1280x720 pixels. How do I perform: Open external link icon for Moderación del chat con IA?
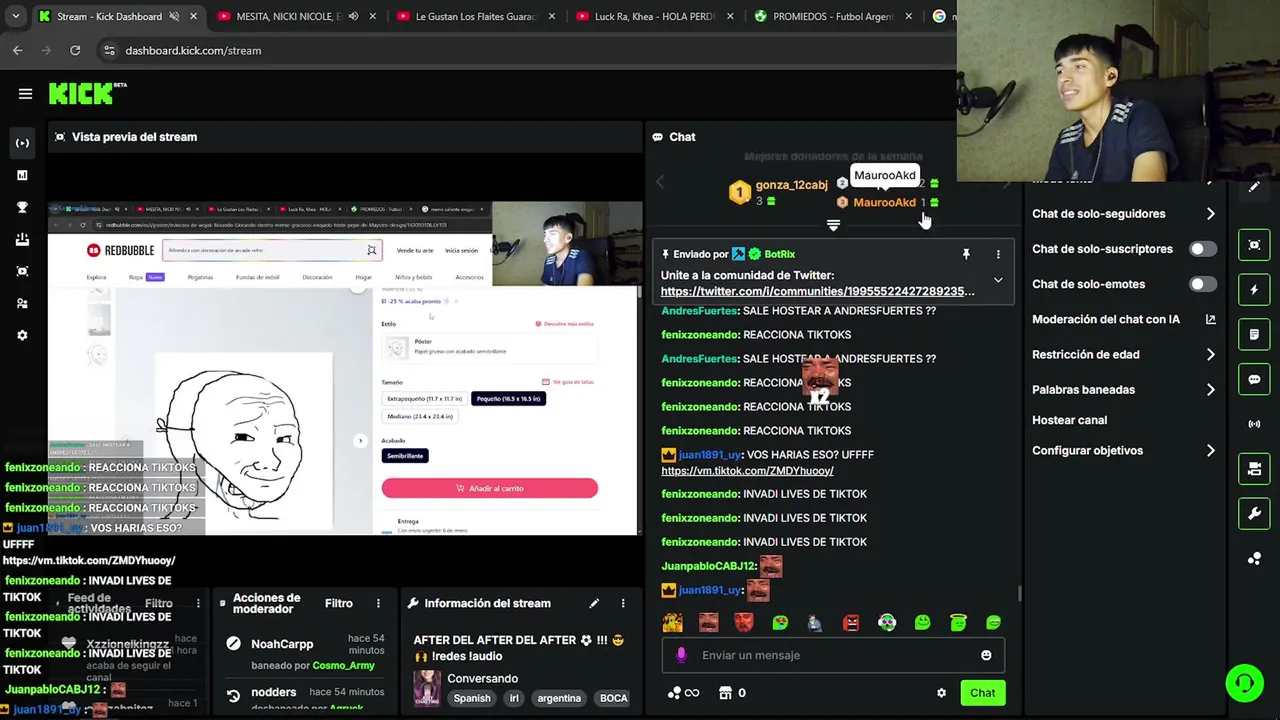point(1210,319)
